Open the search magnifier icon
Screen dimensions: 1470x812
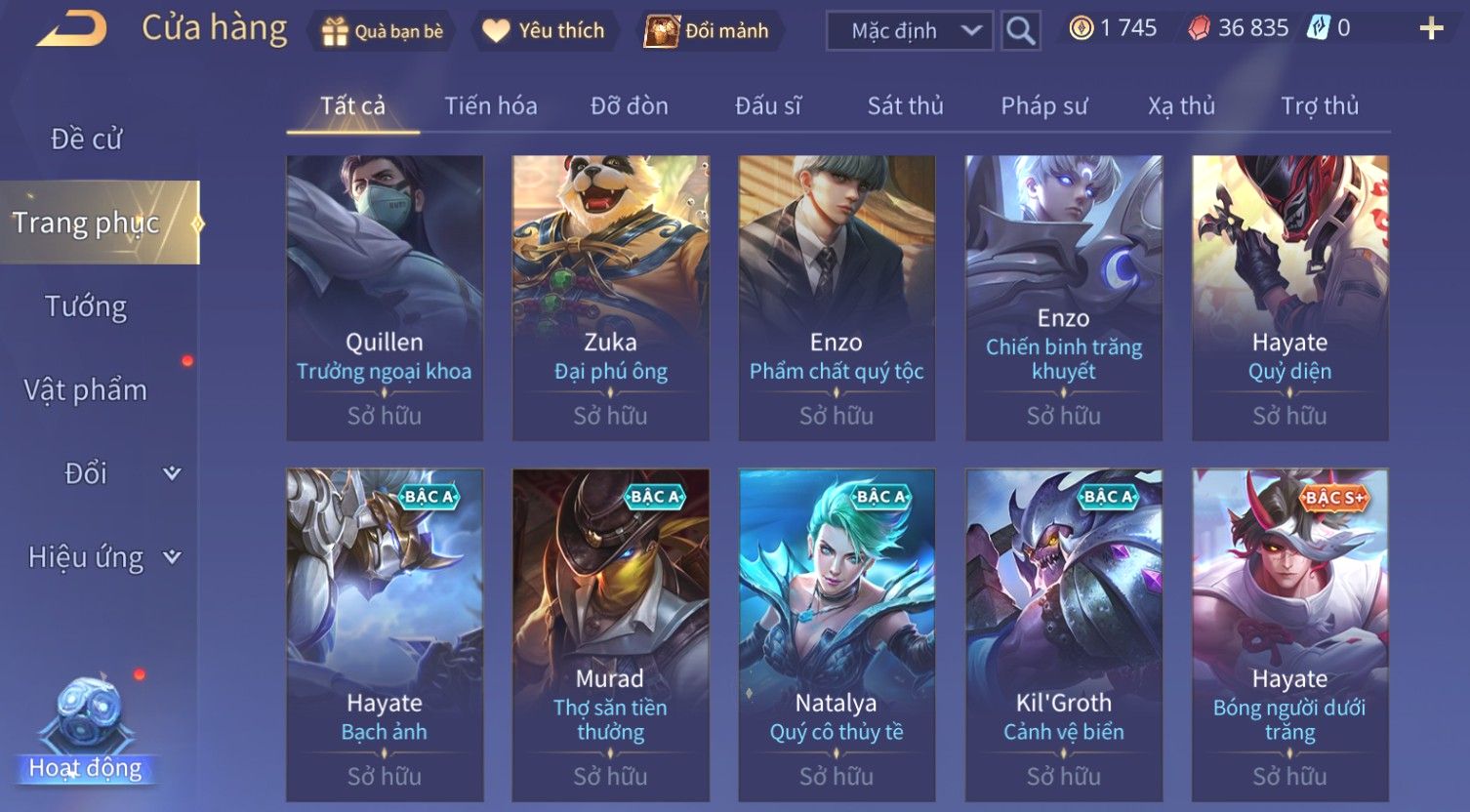click(x=1020, y=31)
